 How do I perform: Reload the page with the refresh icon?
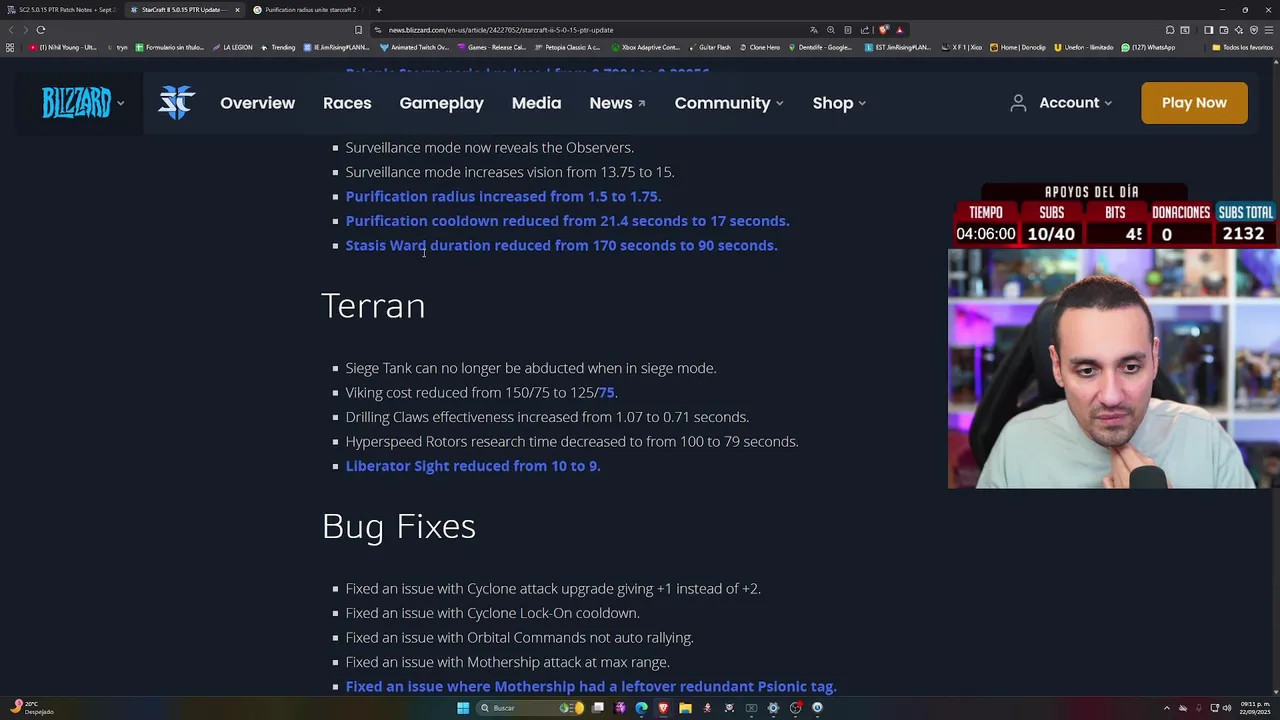40,30
